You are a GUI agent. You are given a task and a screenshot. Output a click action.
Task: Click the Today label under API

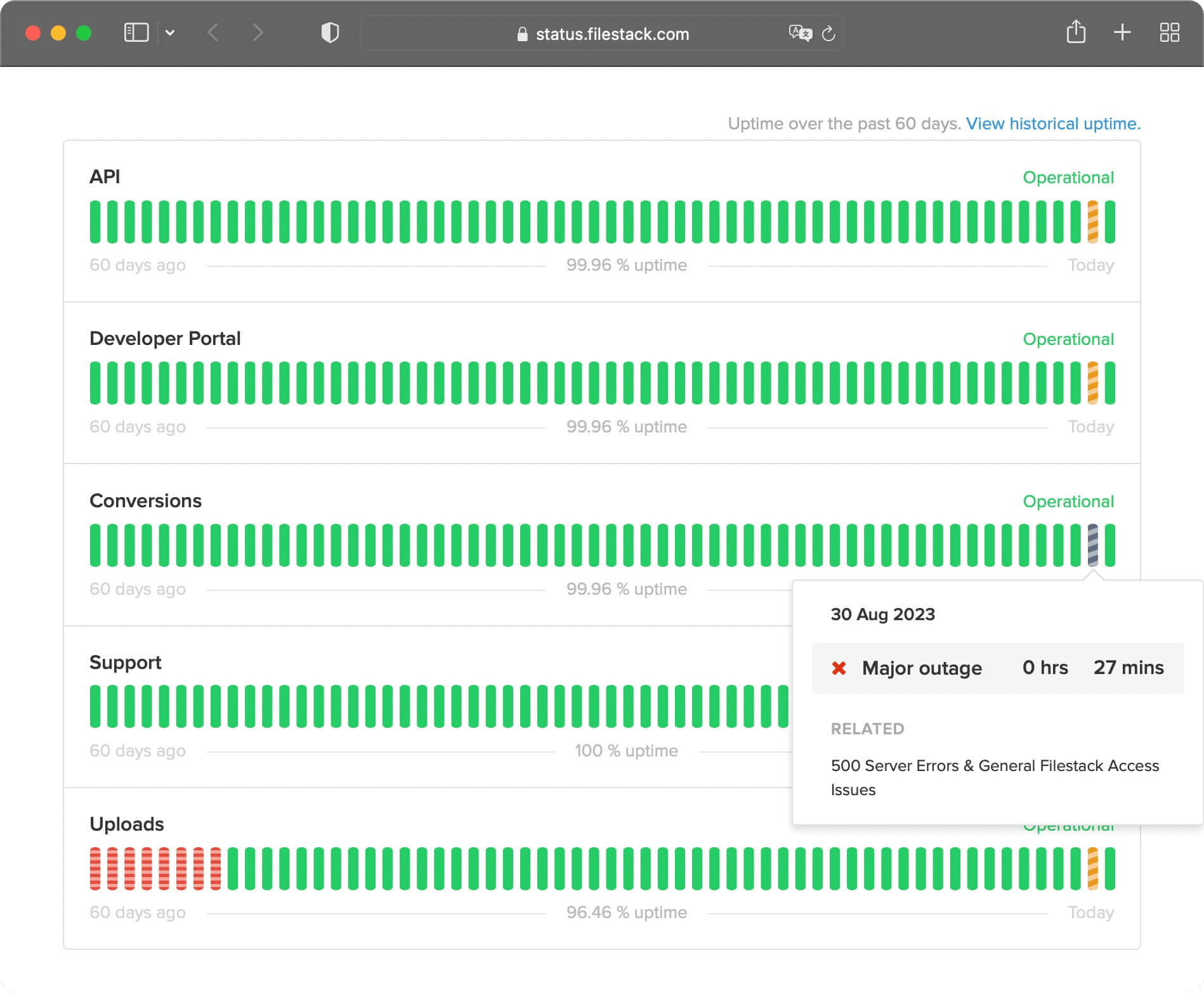(x=1090, y=265)
